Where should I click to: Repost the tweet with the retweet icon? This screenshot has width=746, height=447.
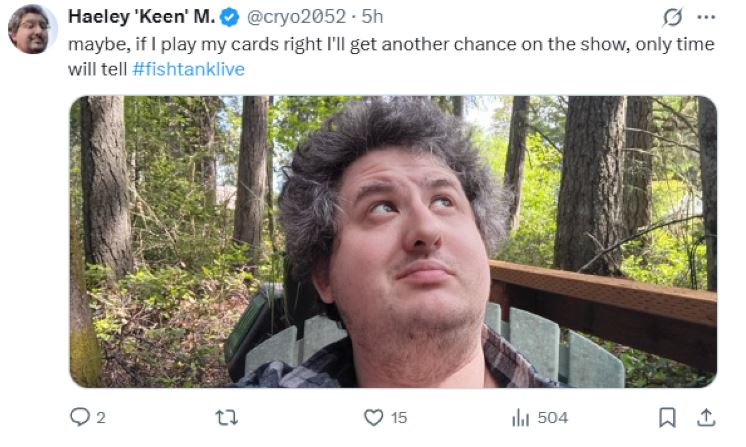pyautogui.click(x=226, y=418)
